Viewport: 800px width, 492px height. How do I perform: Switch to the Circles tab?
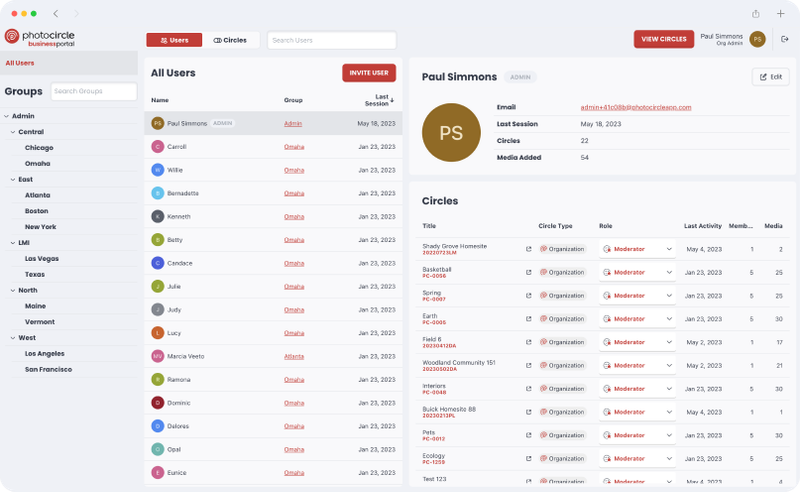pyautogui.click(x=230, y=40)
